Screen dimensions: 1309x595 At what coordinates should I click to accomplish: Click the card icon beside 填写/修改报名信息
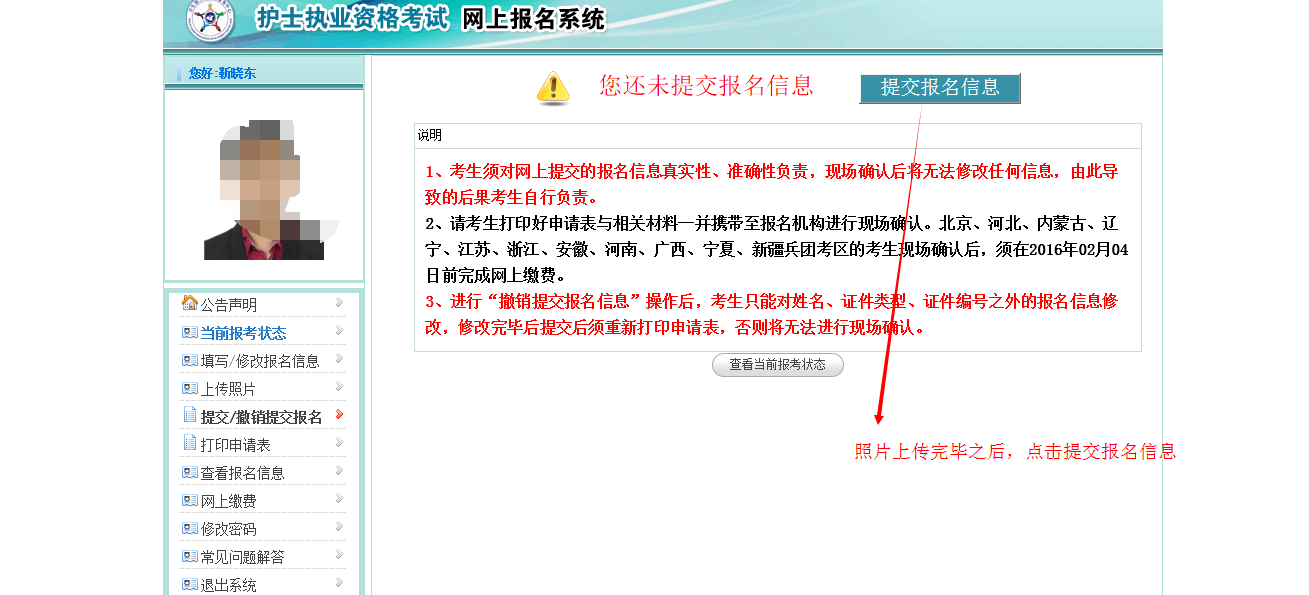click(x=189, y=360)
